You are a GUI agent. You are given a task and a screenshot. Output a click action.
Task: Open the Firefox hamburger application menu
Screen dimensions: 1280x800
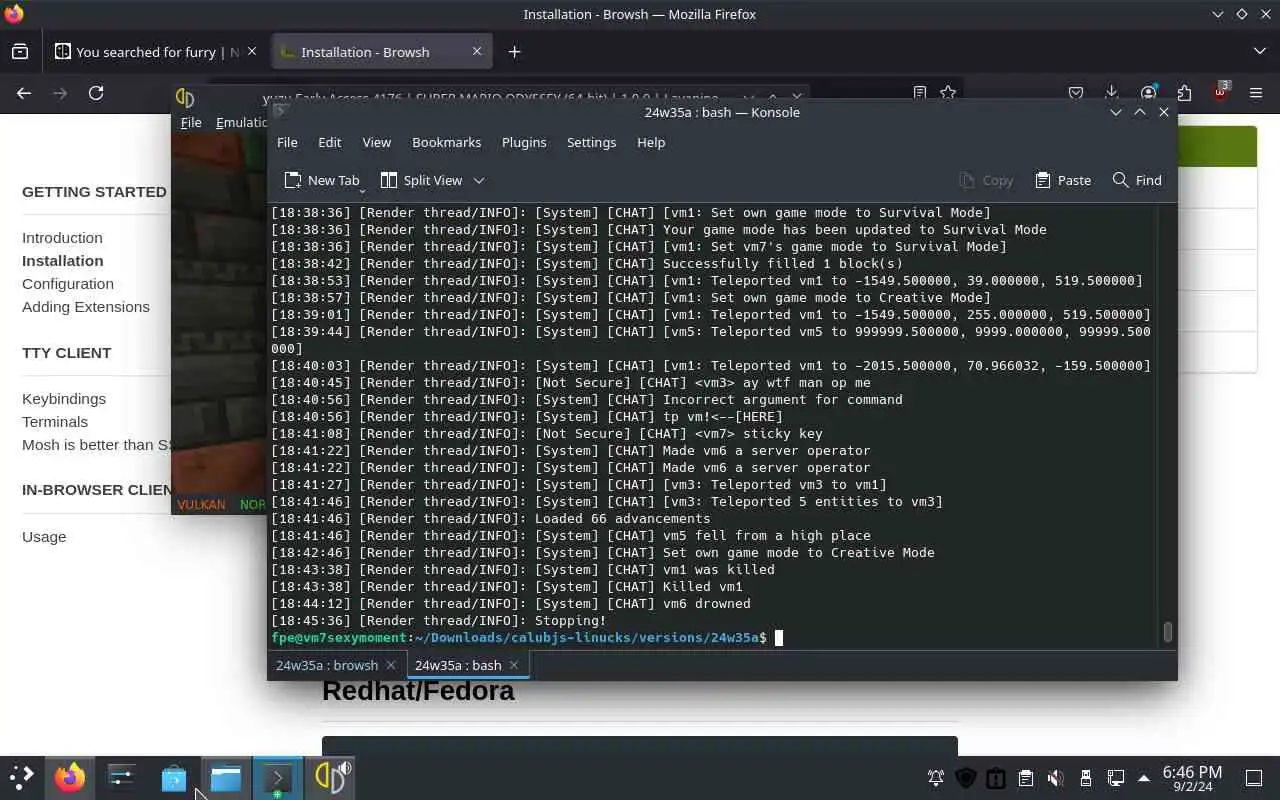click(1256, 93)
